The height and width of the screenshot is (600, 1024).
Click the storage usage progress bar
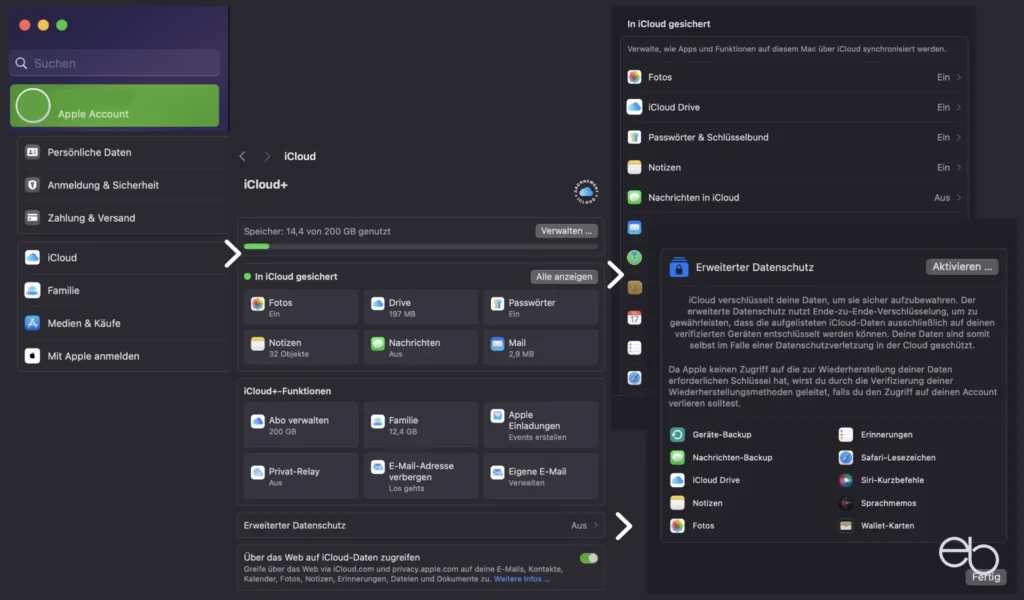[421, 246]
